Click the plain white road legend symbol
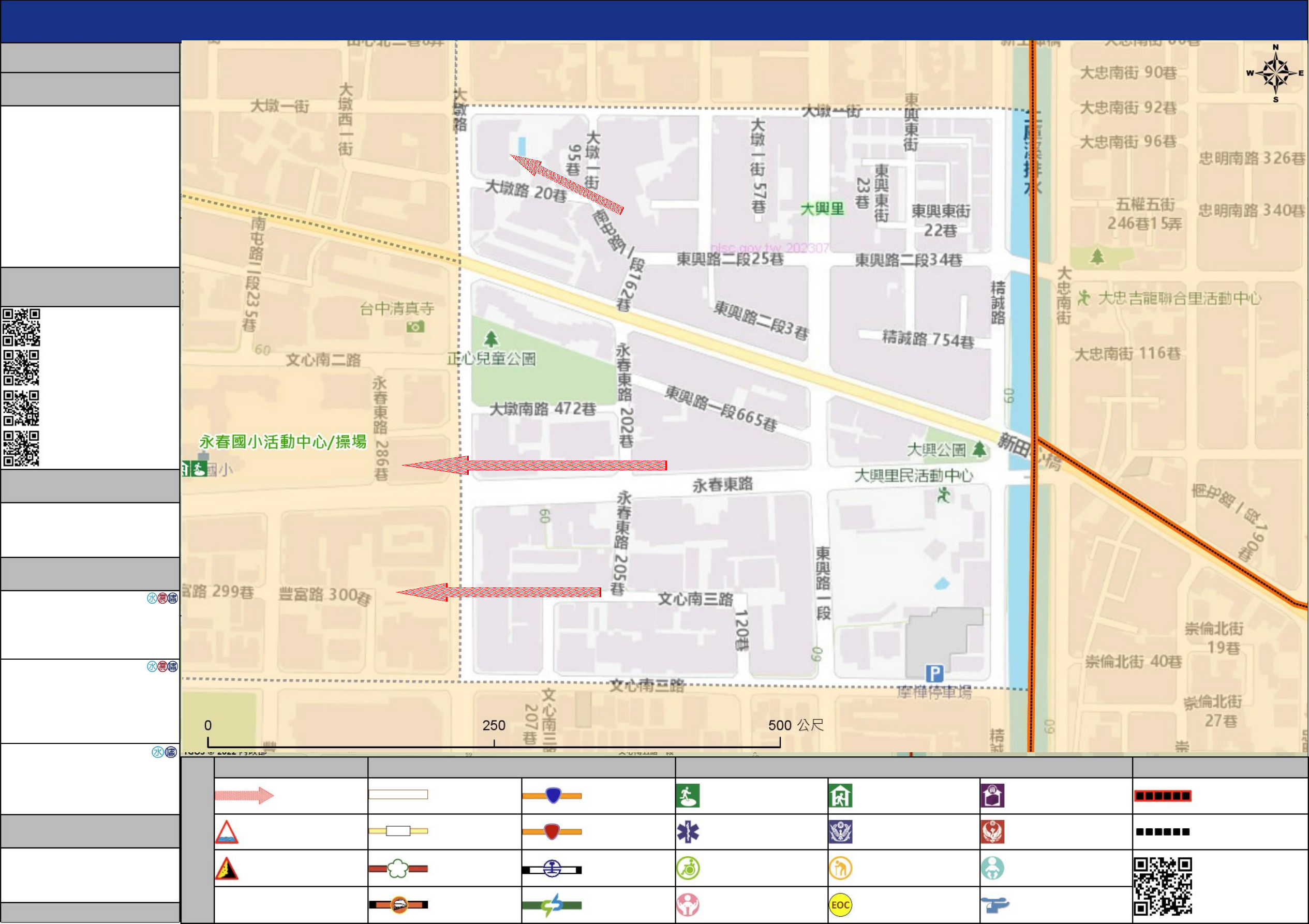 click(398, 795)
